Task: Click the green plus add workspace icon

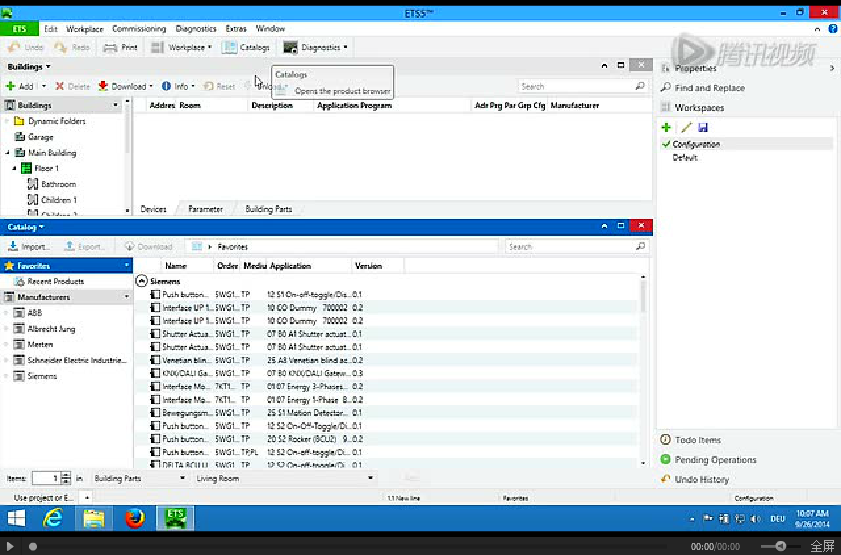Action: [667, 128]
